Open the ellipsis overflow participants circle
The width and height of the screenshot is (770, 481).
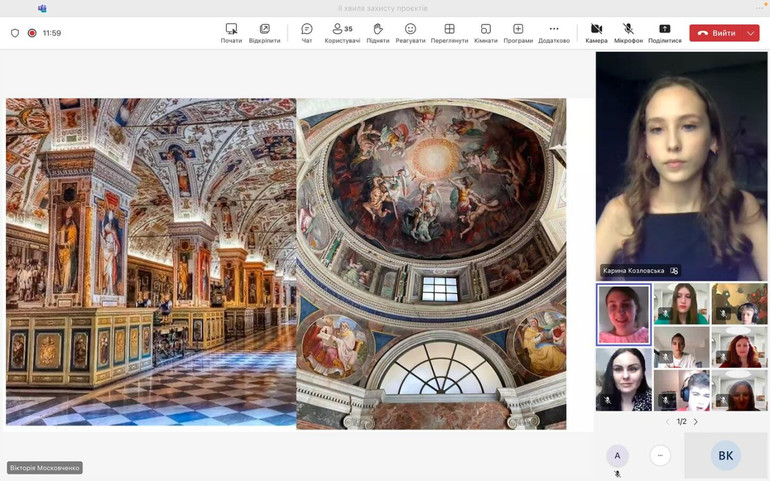tap(660, 455)
